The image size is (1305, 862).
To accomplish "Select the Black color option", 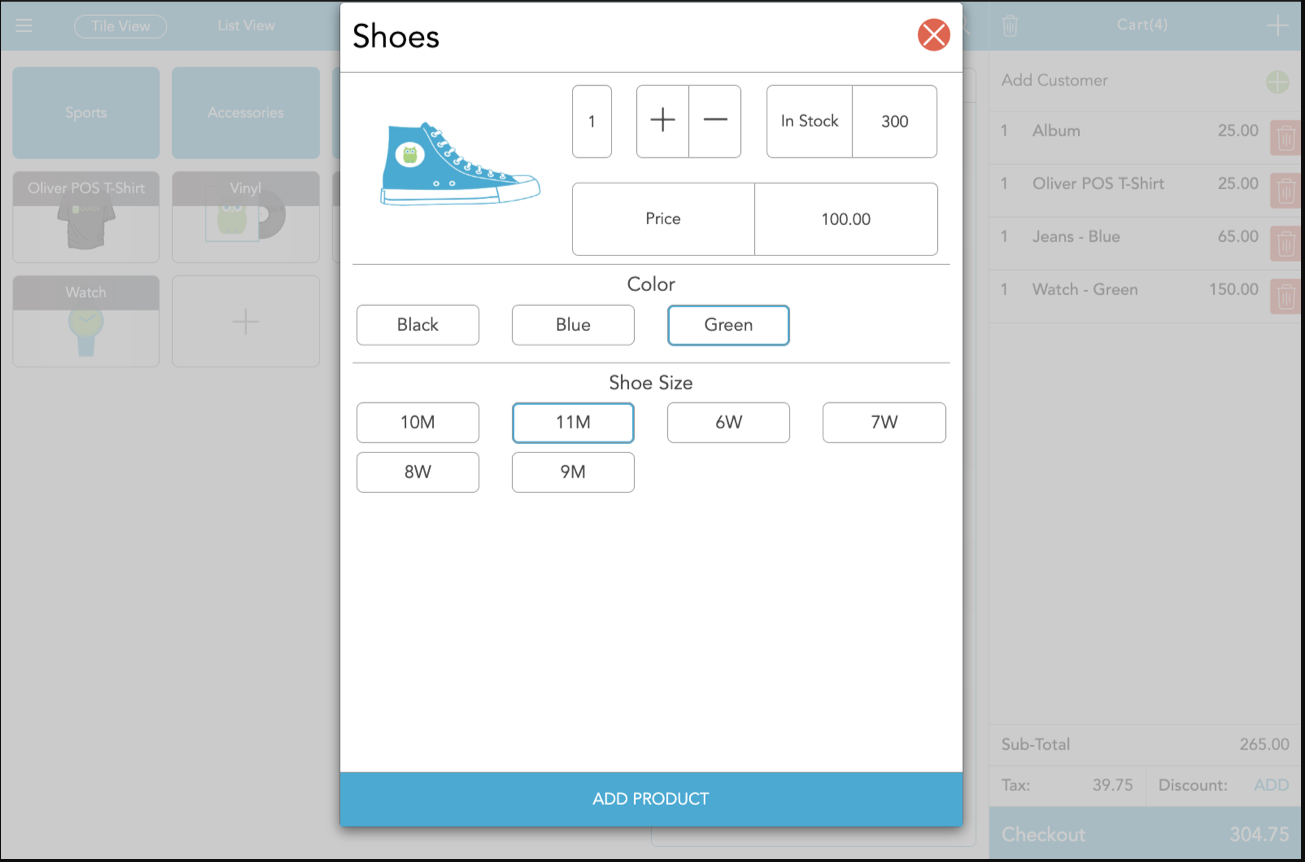I will tap(417, 324).
